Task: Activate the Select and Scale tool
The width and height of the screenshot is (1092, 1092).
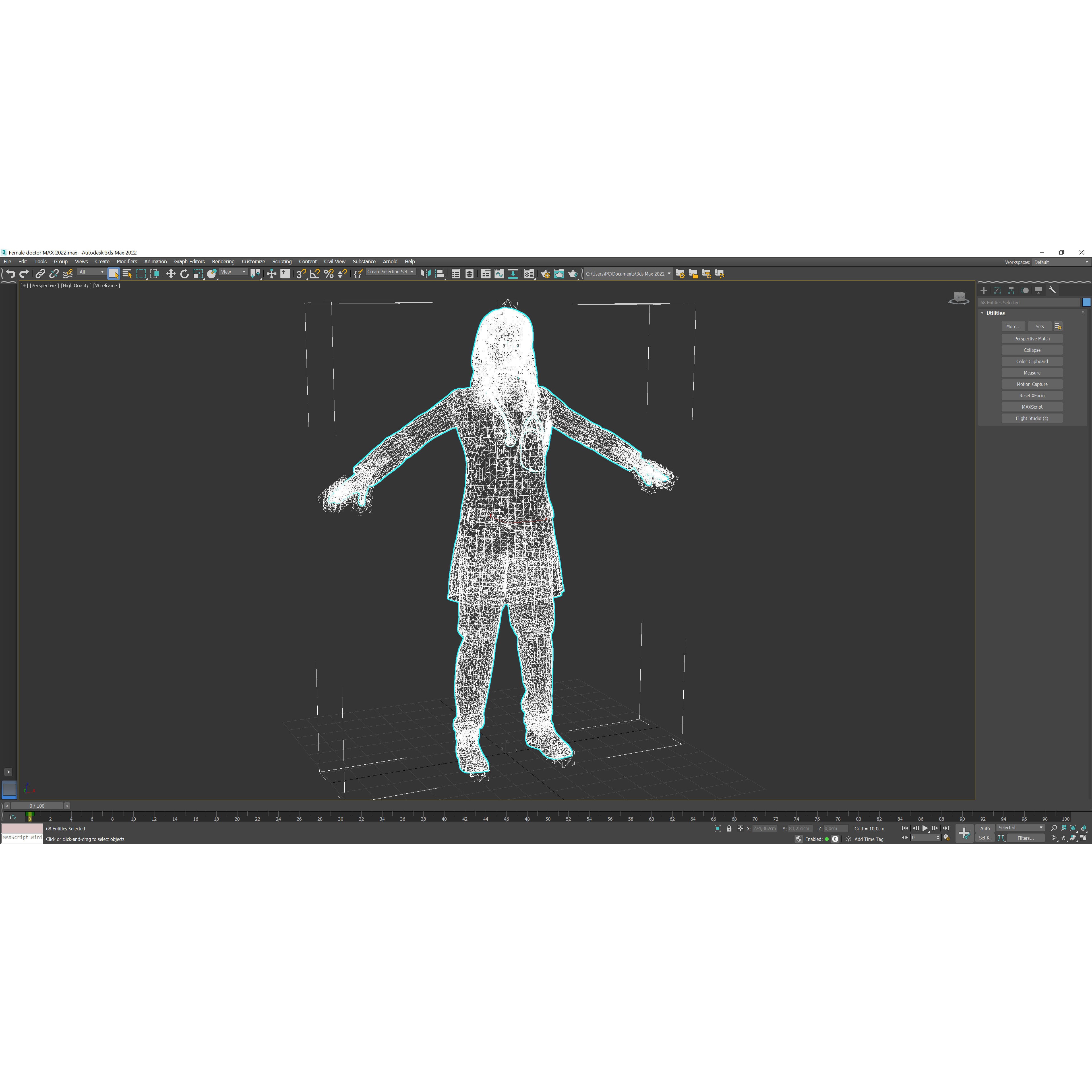Action: [198, 274]
